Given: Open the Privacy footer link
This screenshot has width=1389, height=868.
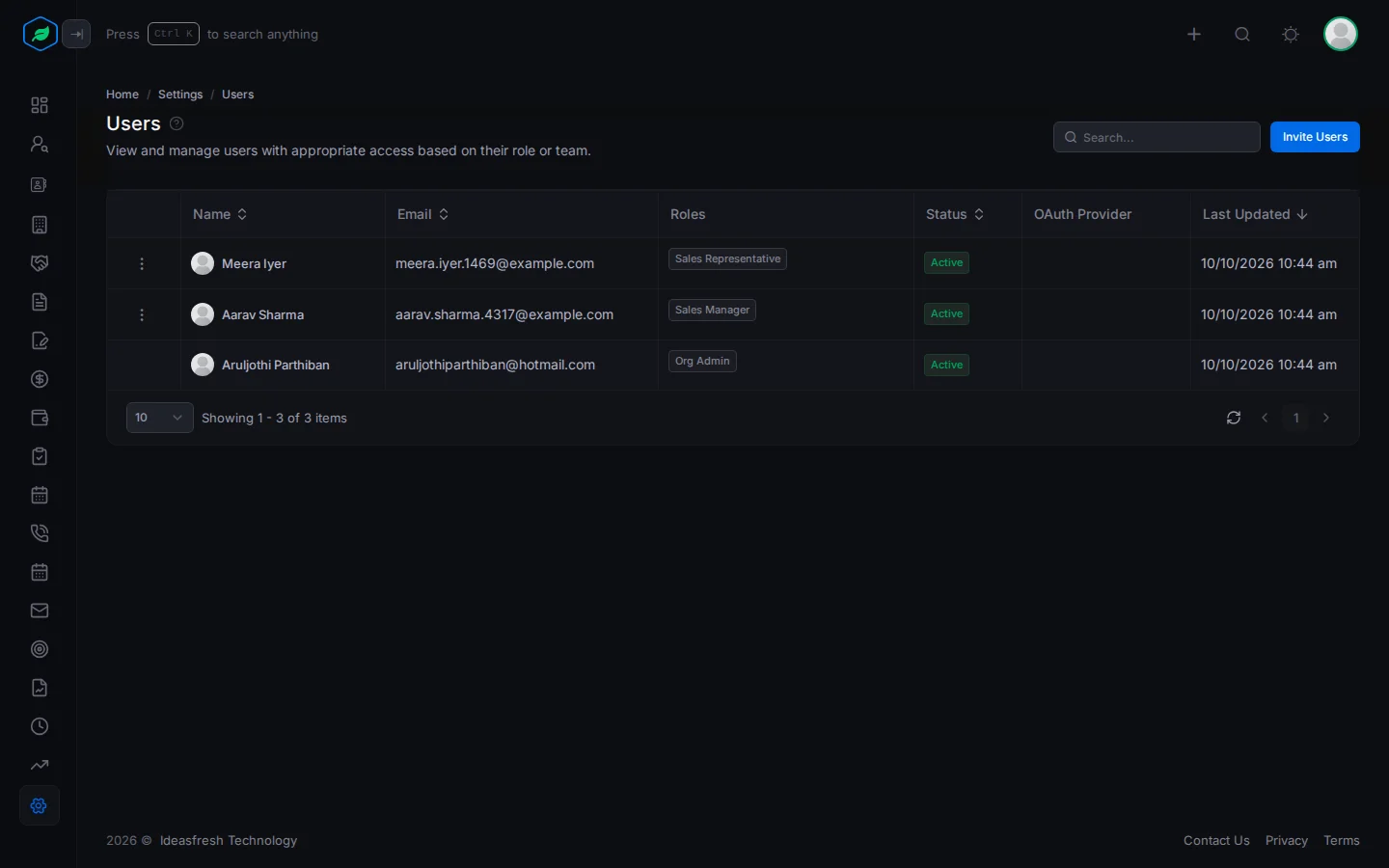Looking at the screenshot, I should (1287, 841).
